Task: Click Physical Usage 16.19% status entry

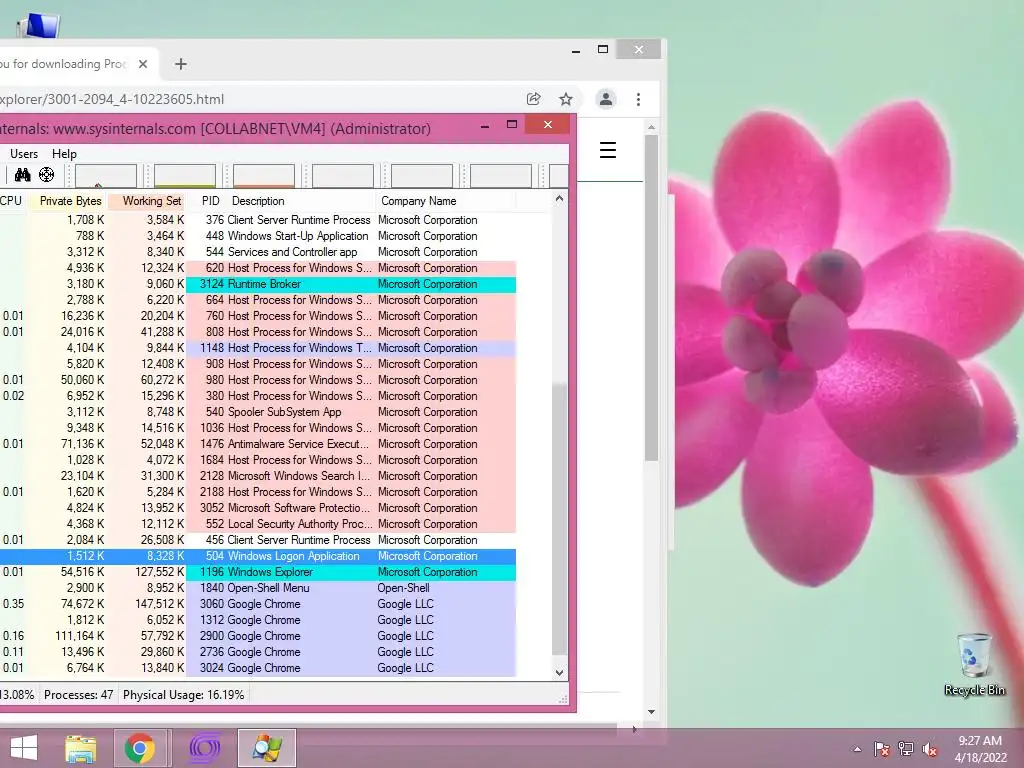Action: 184,695
